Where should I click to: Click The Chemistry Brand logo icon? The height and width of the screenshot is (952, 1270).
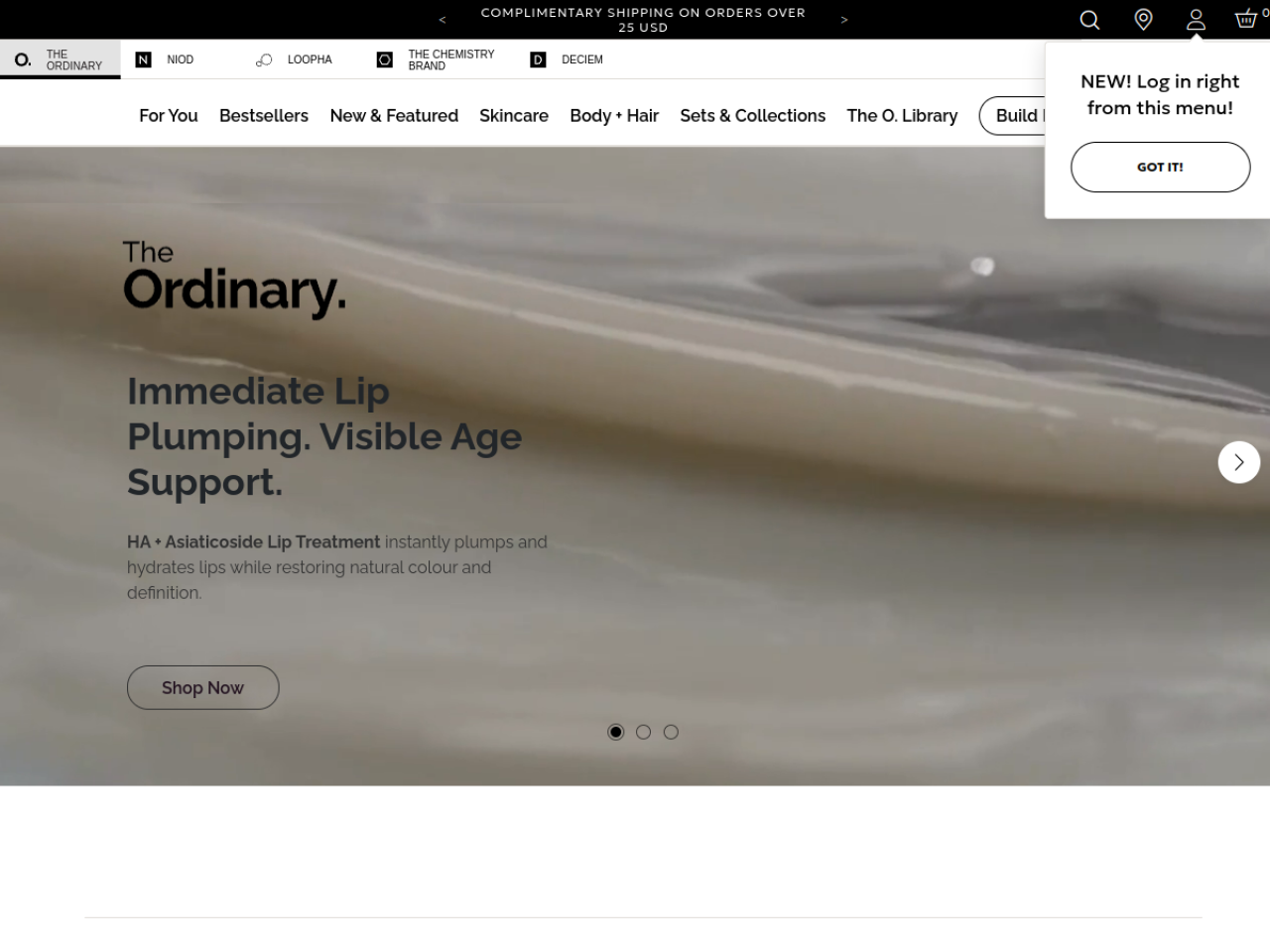pos(385,59)
